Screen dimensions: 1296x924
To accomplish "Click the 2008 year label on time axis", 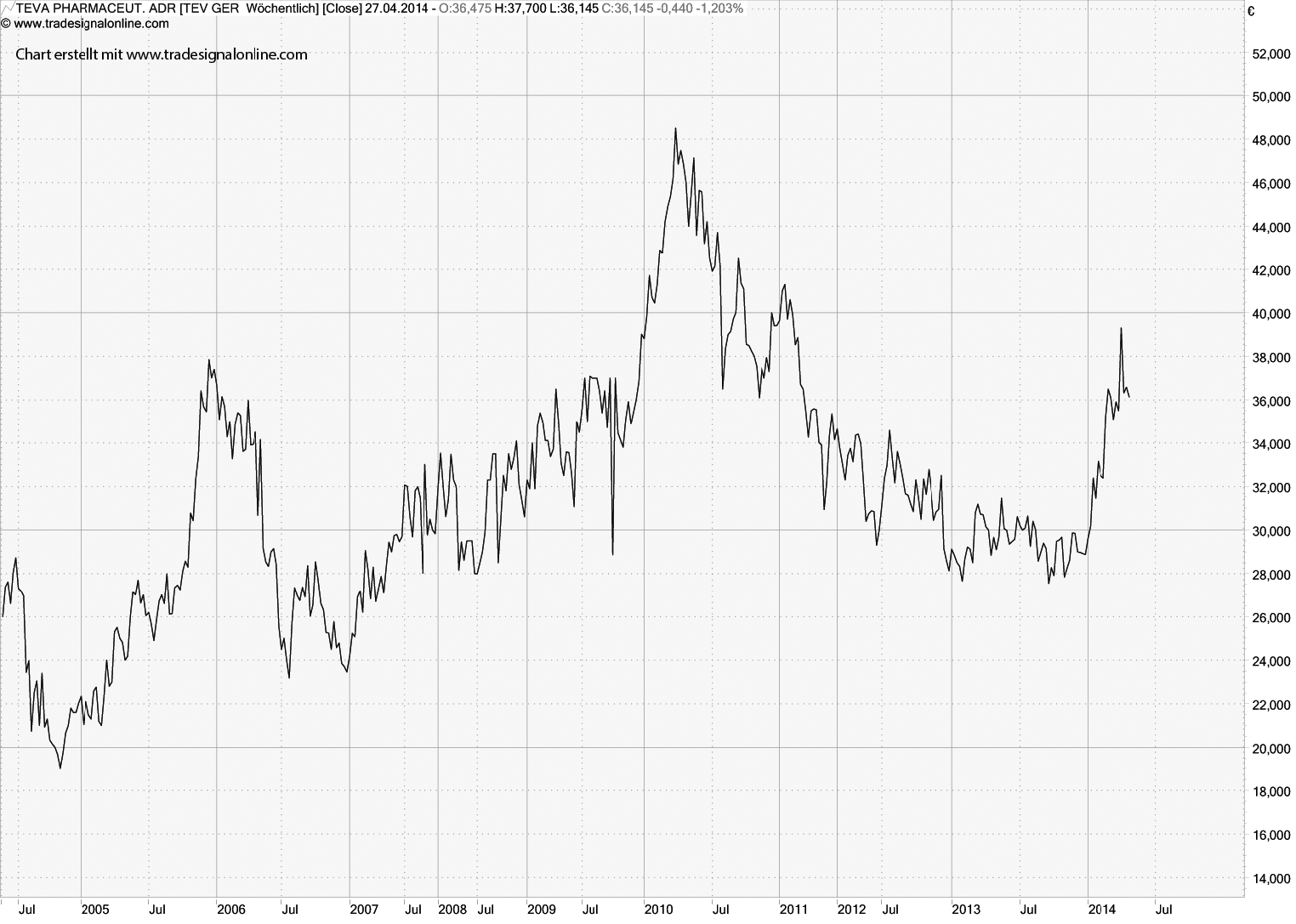I will (x=452, y=910).
